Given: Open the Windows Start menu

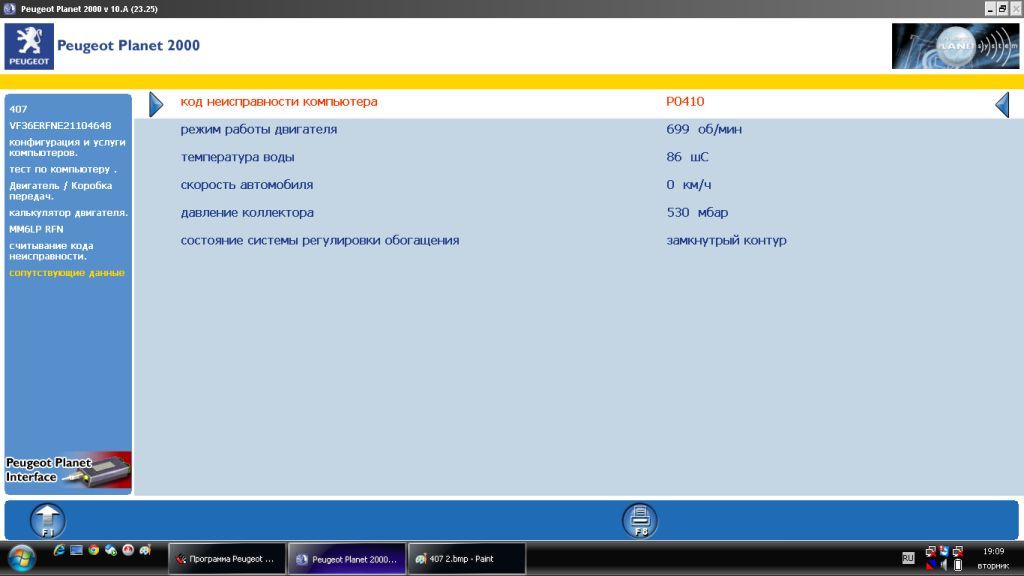Looking at the screenshot, I should (x=22, y=558).
